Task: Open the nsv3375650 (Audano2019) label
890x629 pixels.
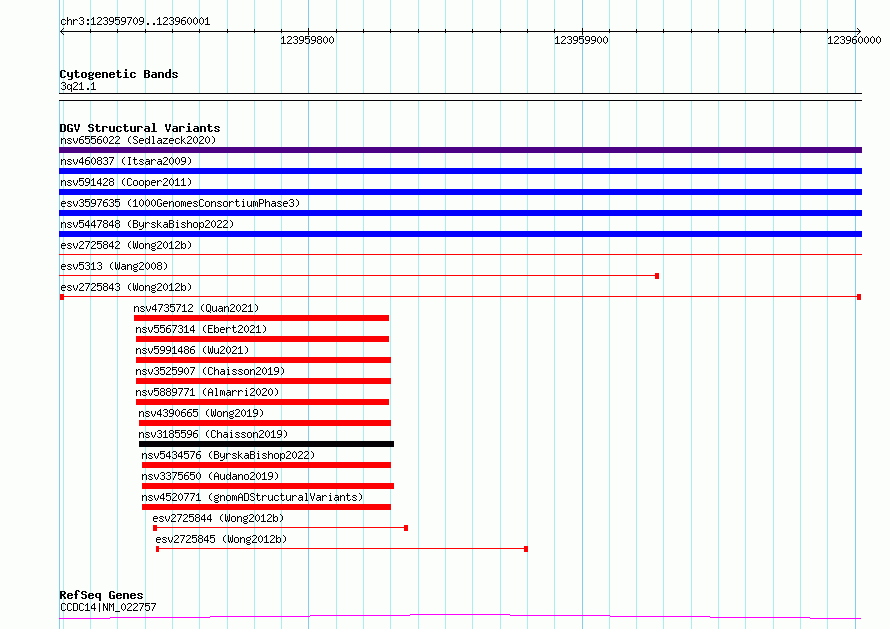Action: tap(210, 476)
